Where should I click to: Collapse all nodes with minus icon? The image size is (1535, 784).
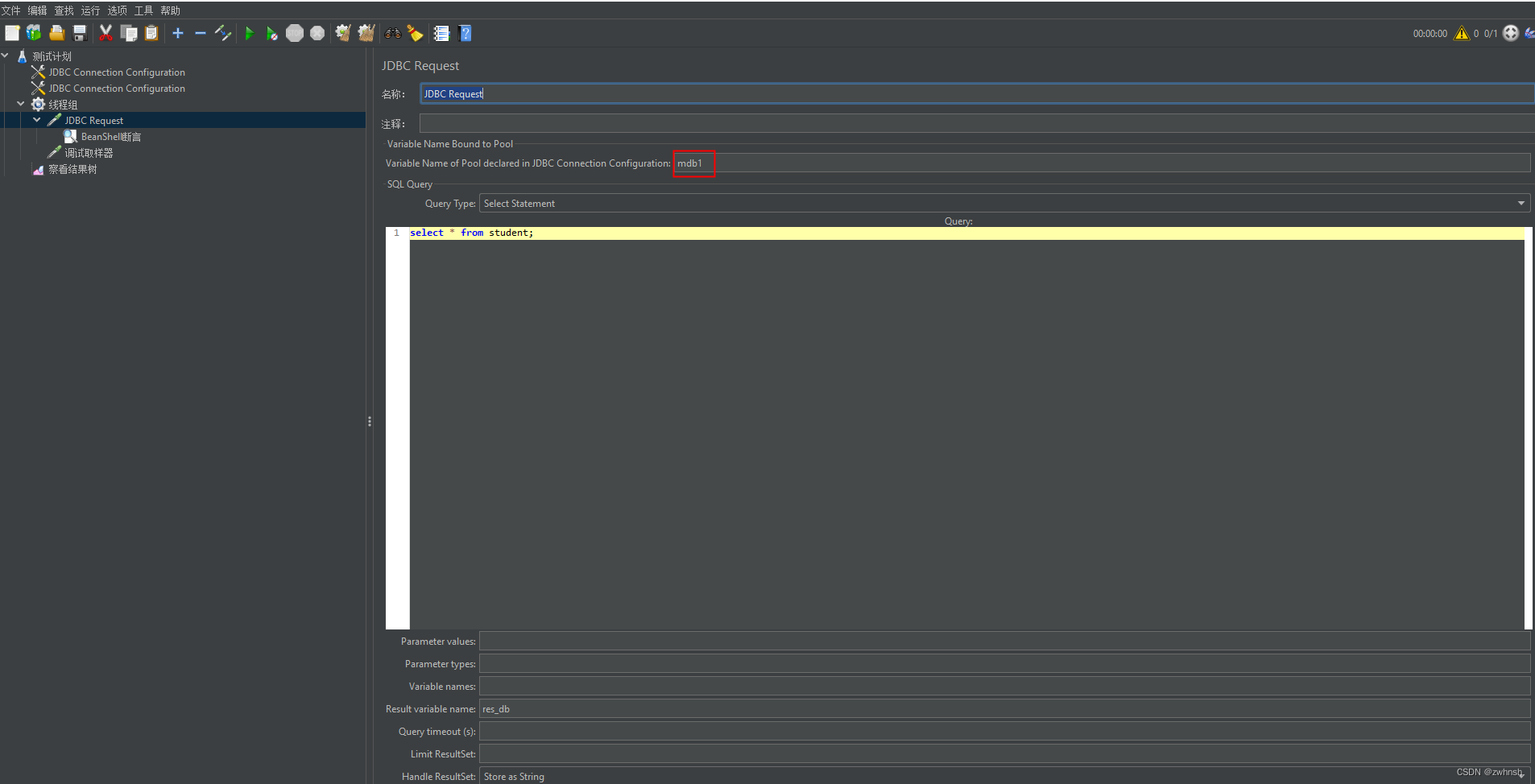[201, 33]
